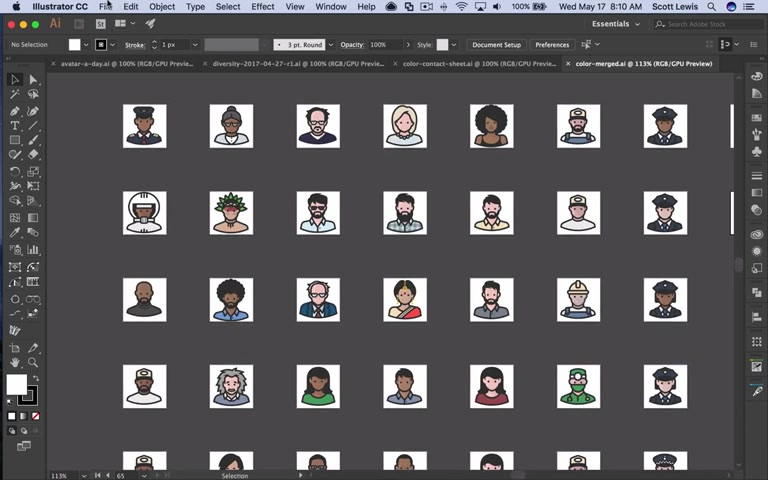
Task: Select the Hand tool
Action: click(15, 362)
